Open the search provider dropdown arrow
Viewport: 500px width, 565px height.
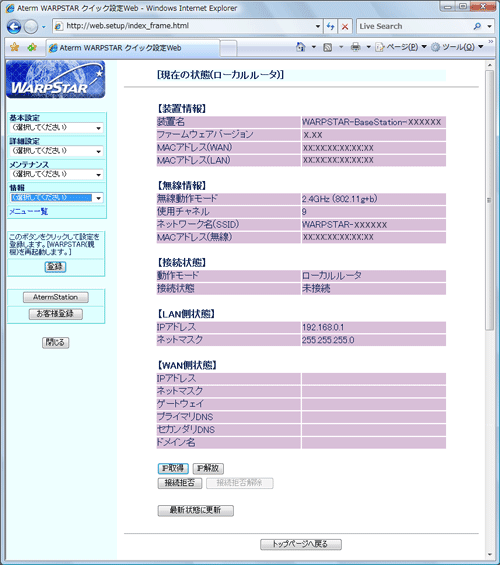(x=490, y=26)
